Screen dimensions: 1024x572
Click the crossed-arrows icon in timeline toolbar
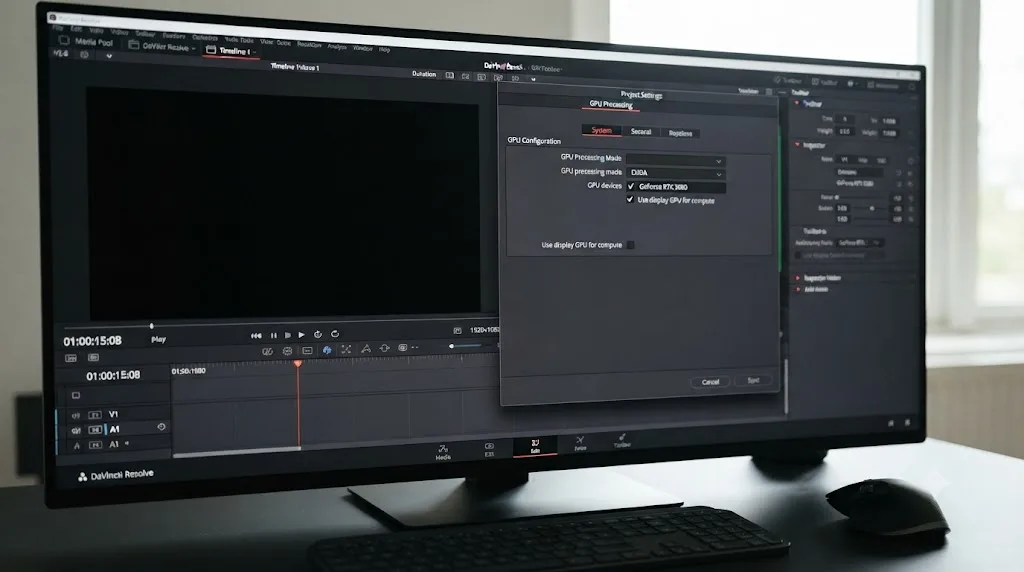[346, 349]
